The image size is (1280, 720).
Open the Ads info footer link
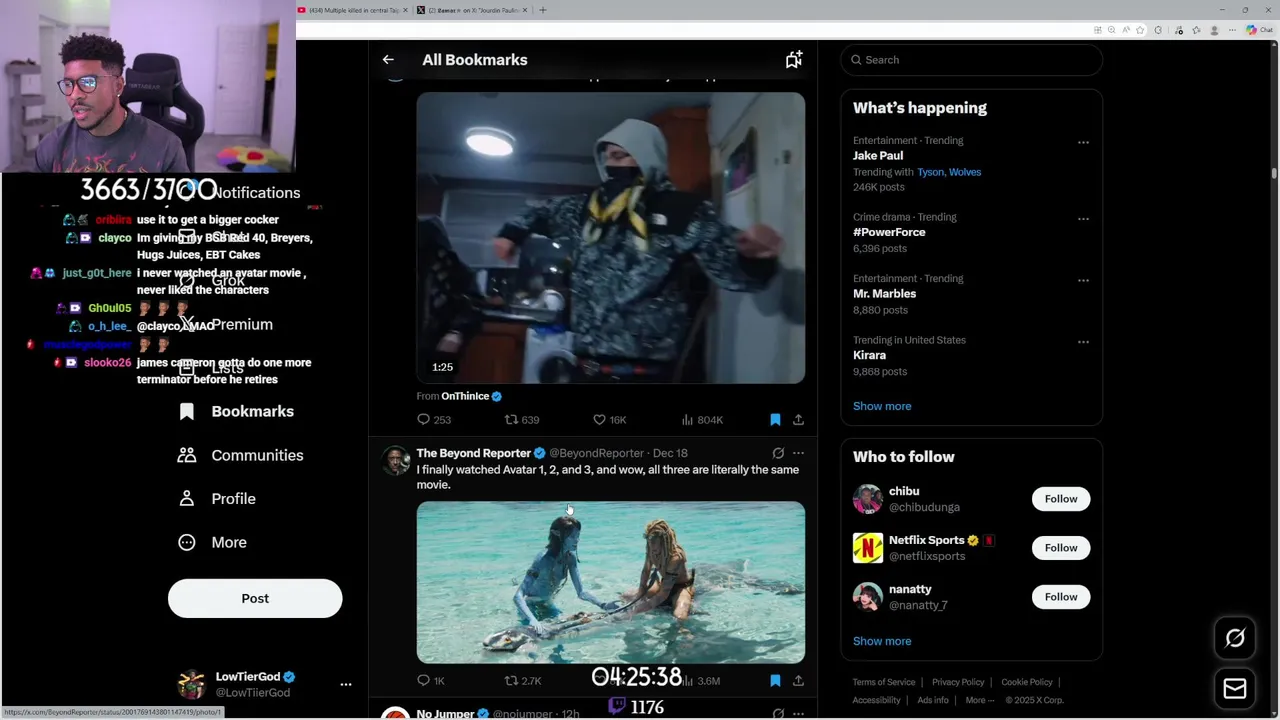click(x=933, y=700)
